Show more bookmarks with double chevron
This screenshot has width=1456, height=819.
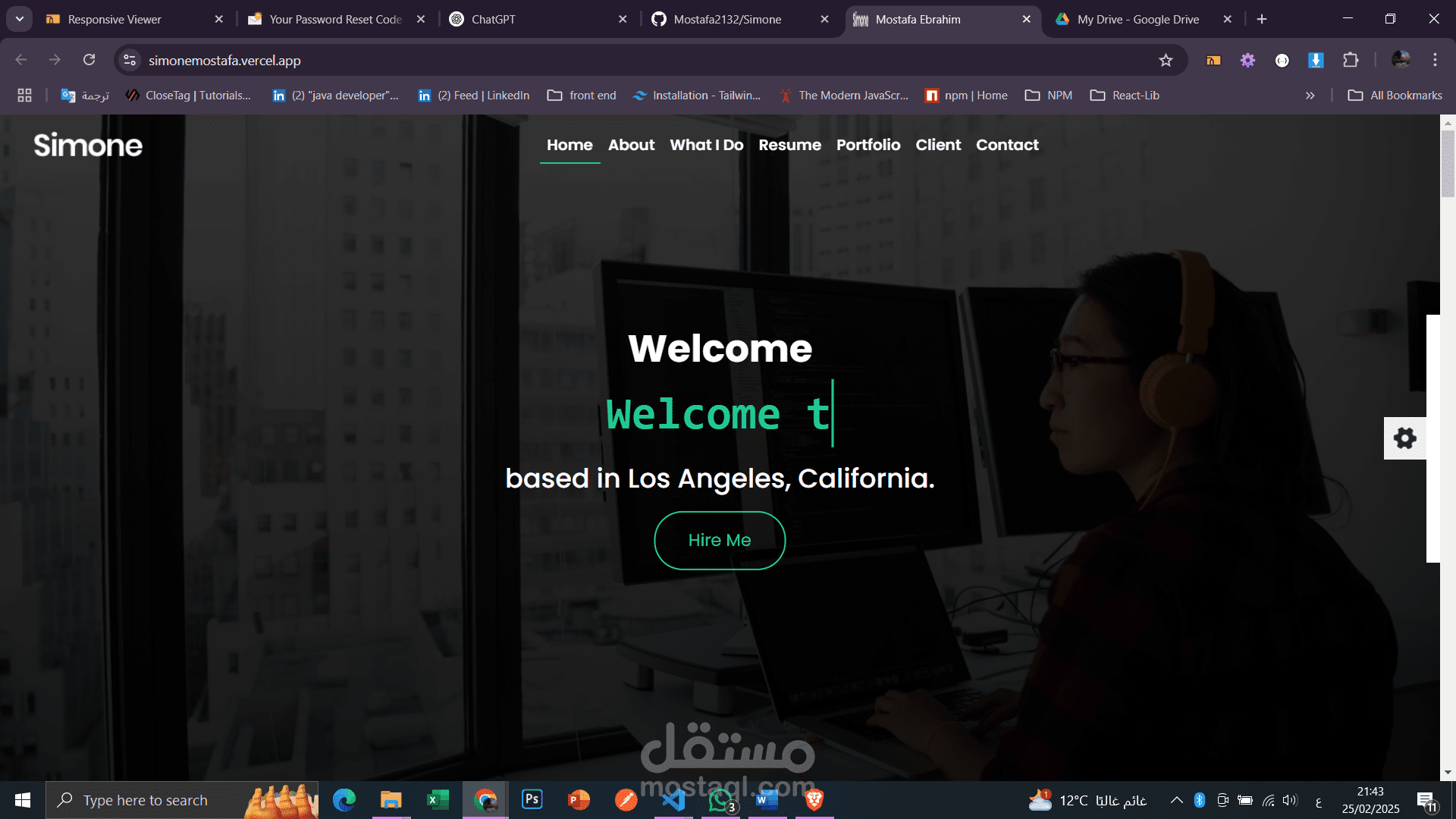(x=1310, y=96)
